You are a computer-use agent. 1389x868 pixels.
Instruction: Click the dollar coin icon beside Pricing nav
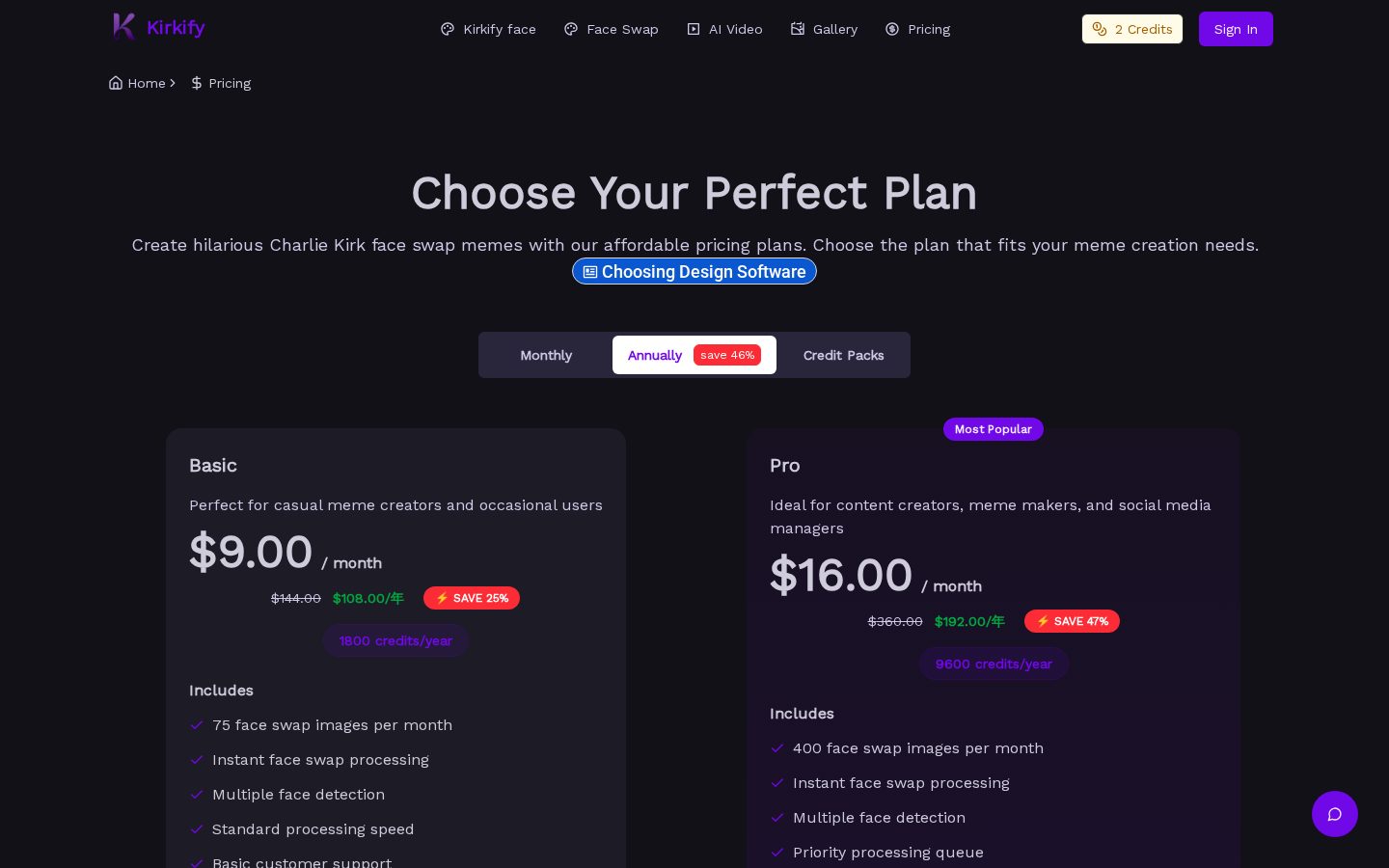[x=892, y=29]
